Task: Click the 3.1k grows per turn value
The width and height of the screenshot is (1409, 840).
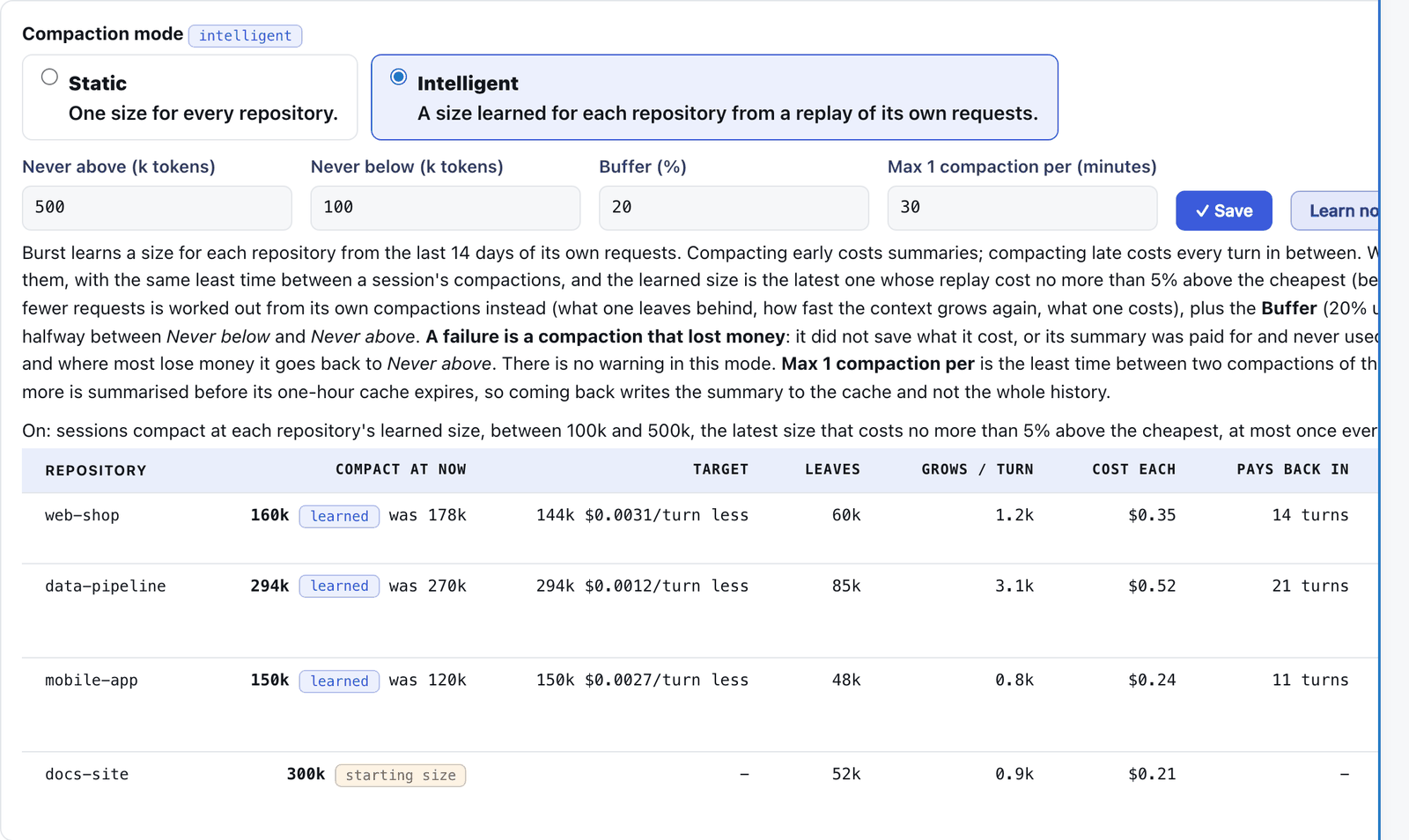Action: [1014, 586]
